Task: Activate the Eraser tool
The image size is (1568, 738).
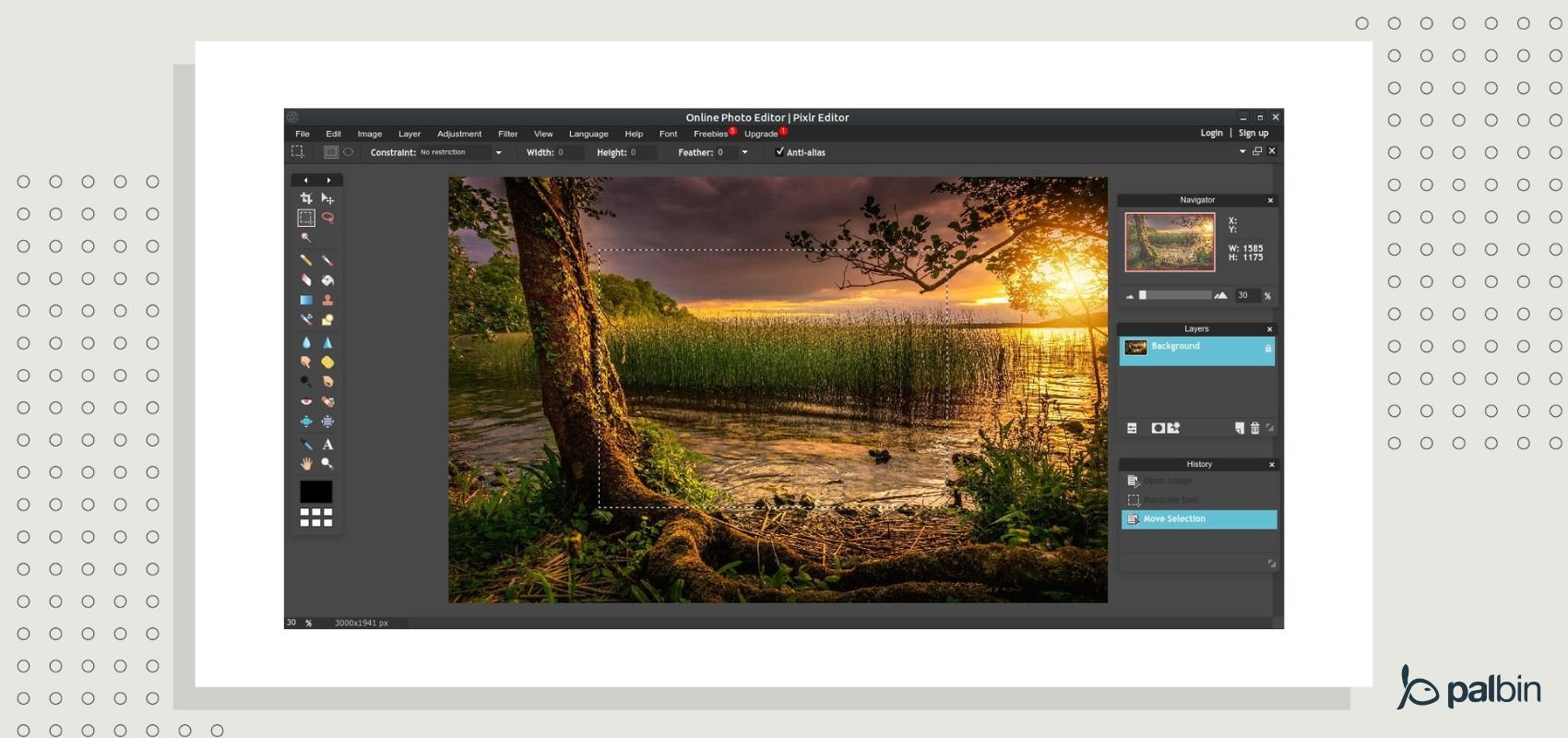Action: click(306, 280)
